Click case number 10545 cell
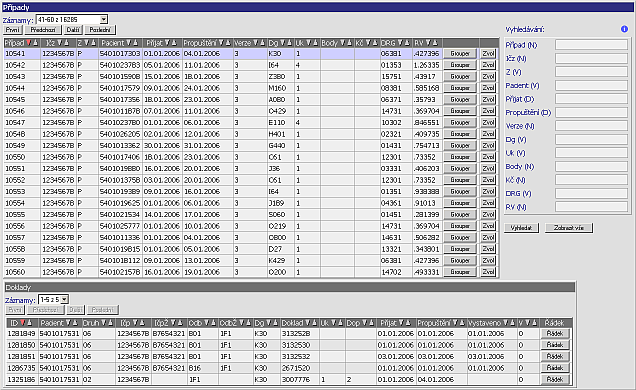 tap(22, 99)
